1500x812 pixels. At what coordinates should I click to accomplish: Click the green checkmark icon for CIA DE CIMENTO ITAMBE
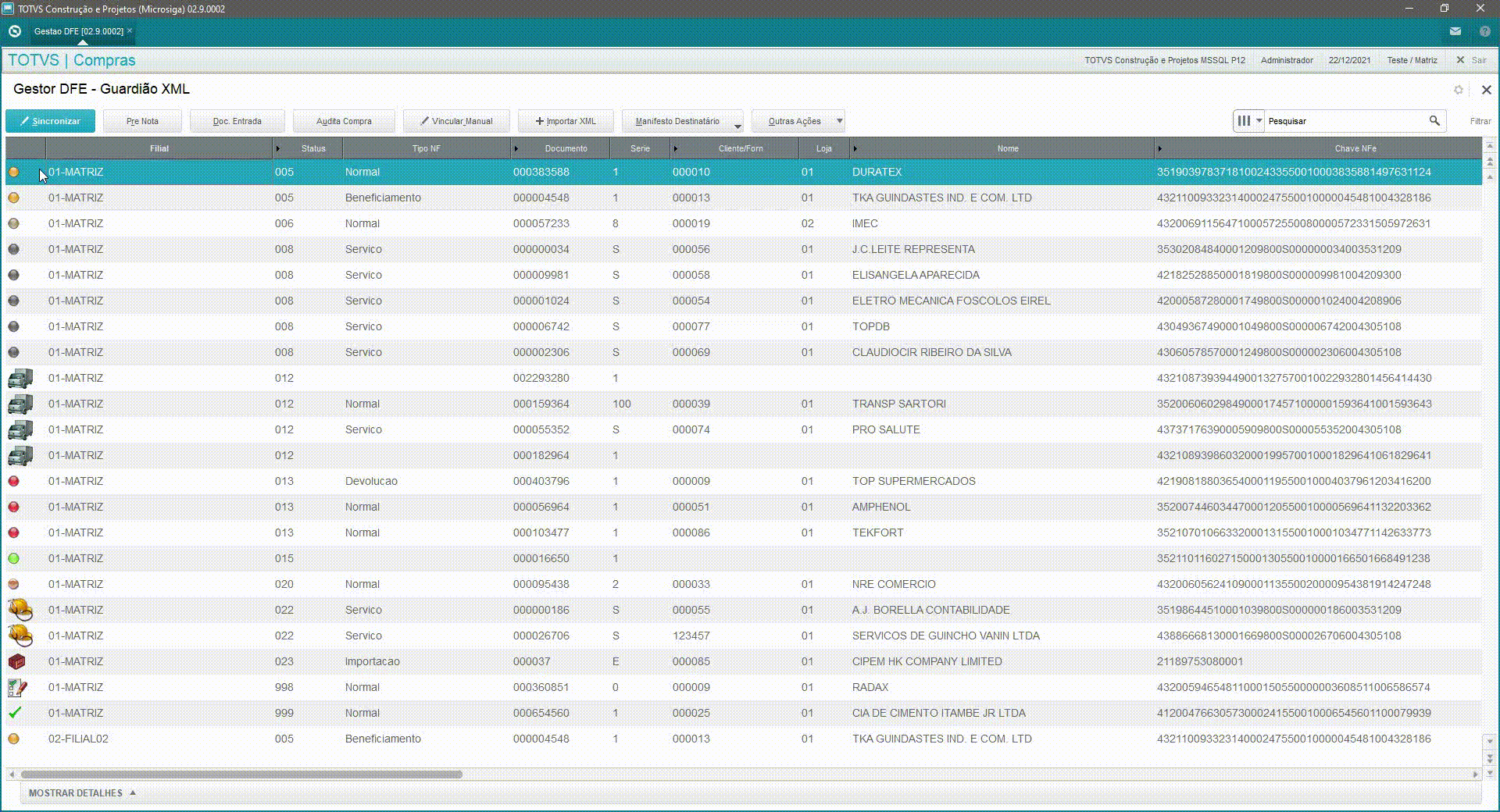(15, 713)
